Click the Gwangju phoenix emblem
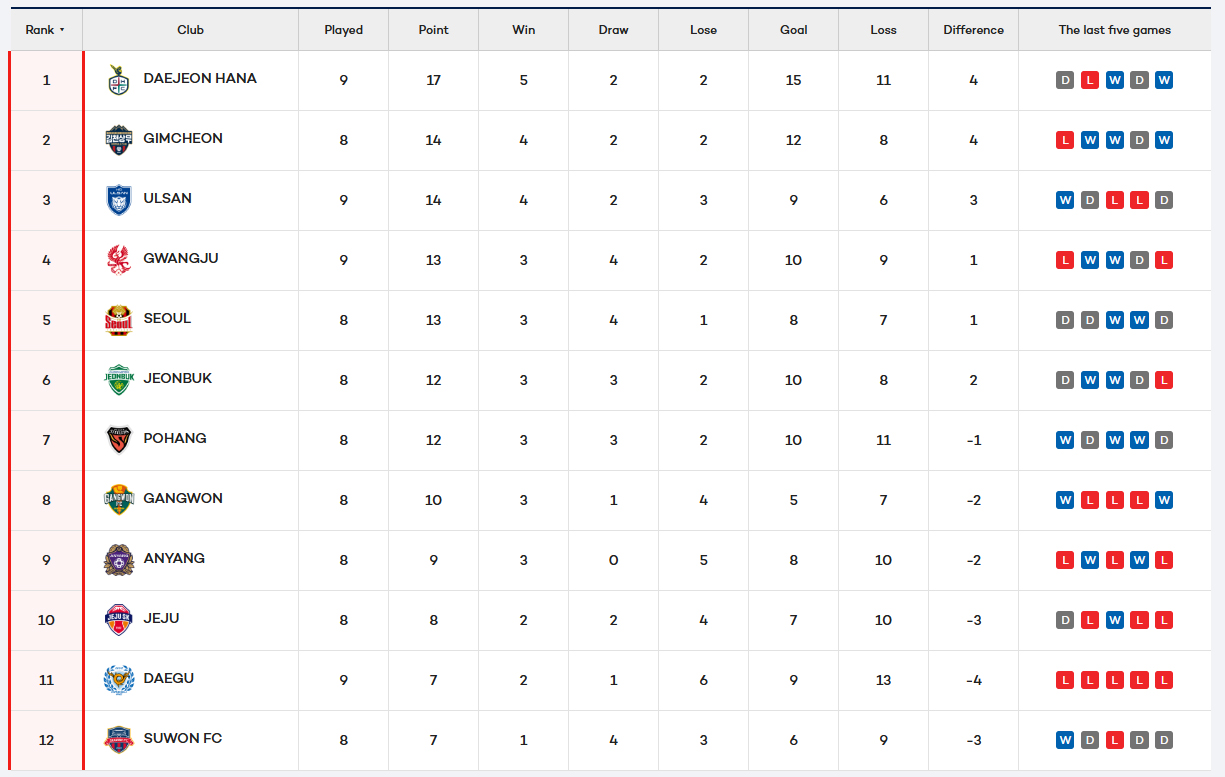The height and width of the screenshot is (777, 1225). pos(118,260)
